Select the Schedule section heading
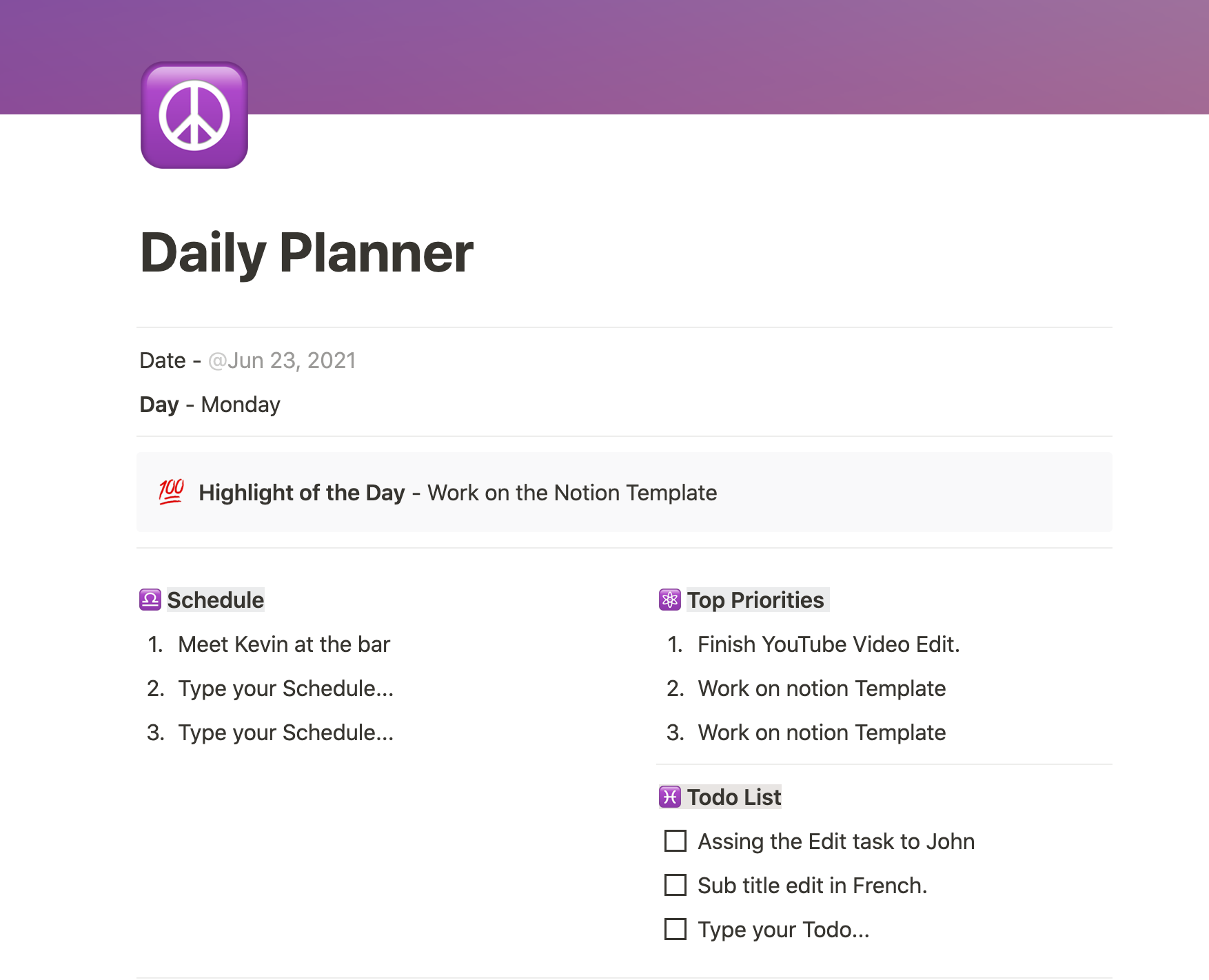Viewport: 1209px width, 980px height. click(215, 600)
